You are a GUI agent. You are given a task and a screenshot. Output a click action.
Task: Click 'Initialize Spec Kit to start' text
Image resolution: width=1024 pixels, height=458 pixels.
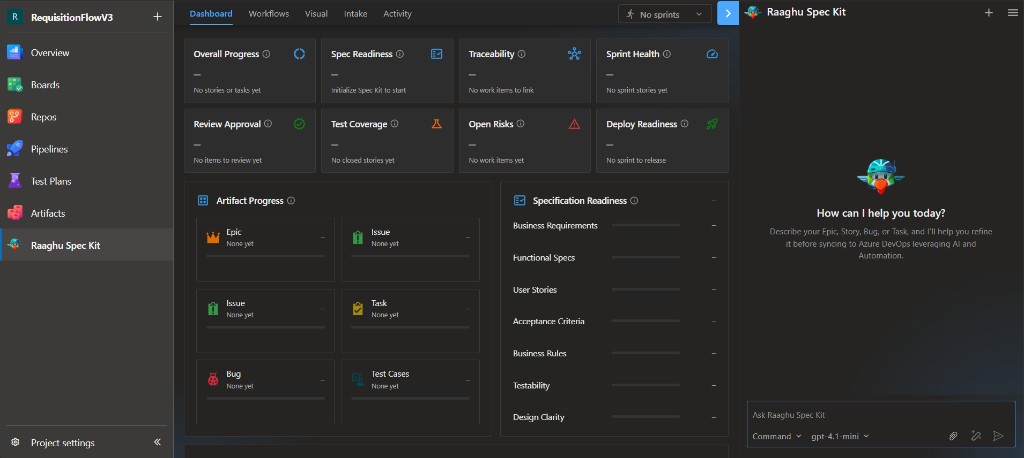pos(368,90)
